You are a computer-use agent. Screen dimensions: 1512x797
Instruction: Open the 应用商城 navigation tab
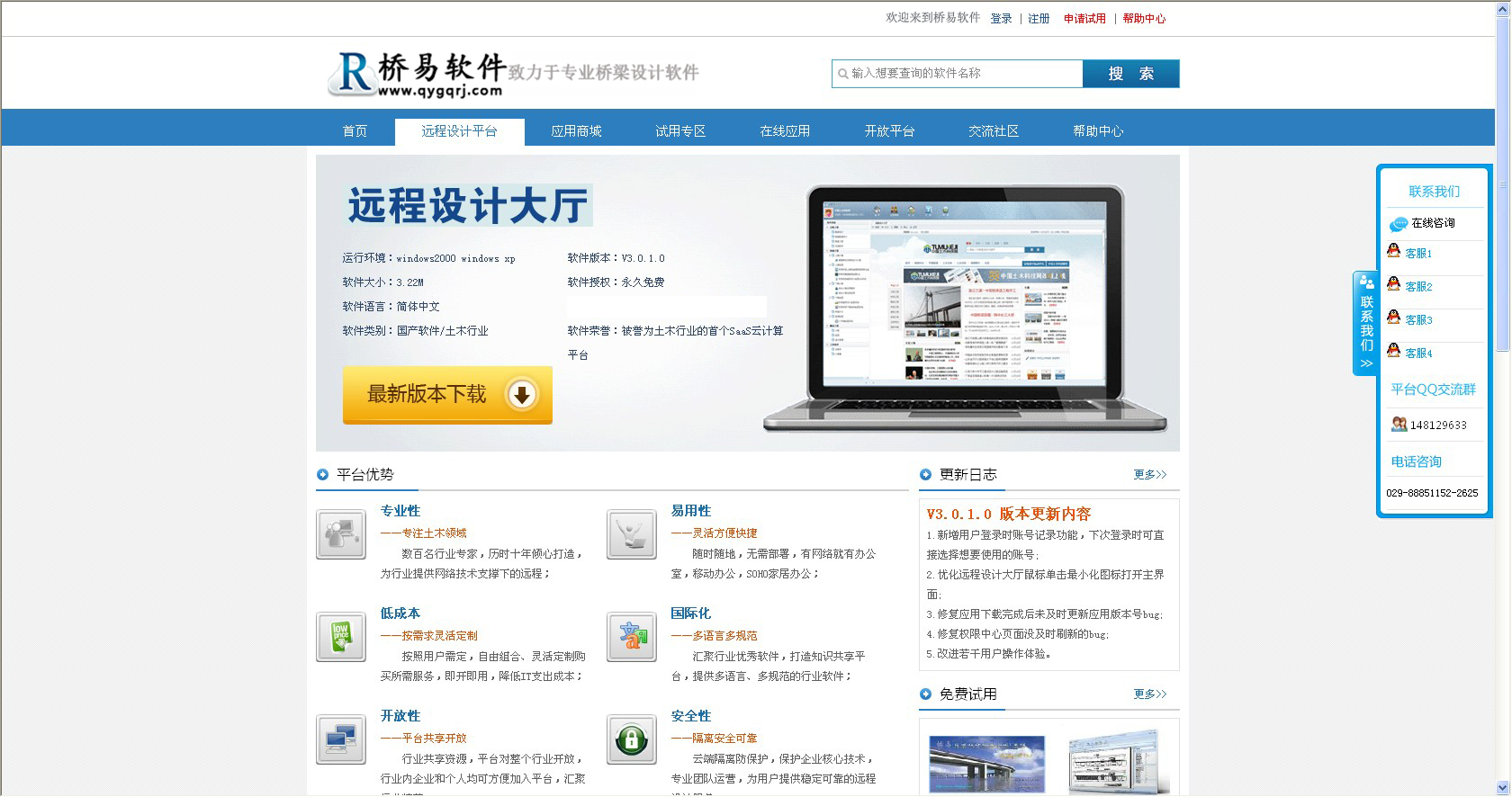click(x=576, y=131)
